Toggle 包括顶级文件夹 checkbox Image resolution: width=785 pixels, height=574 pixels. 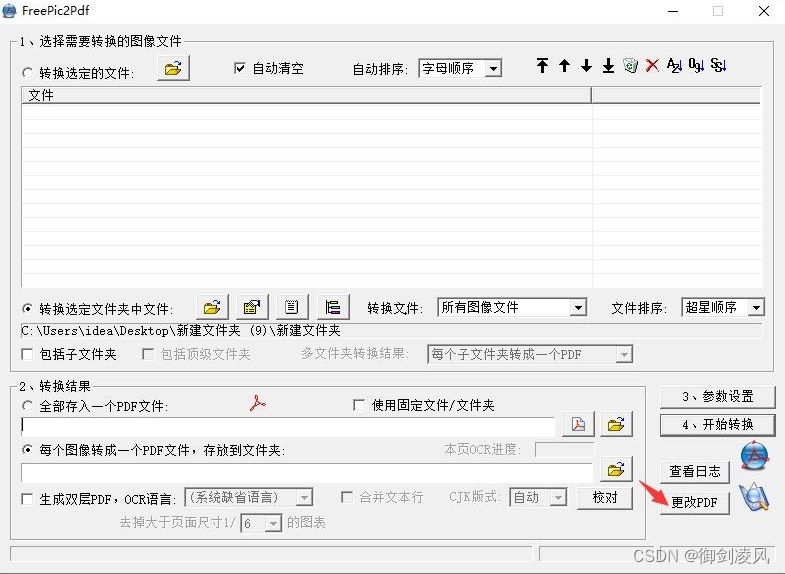click(x=148, y=354)
